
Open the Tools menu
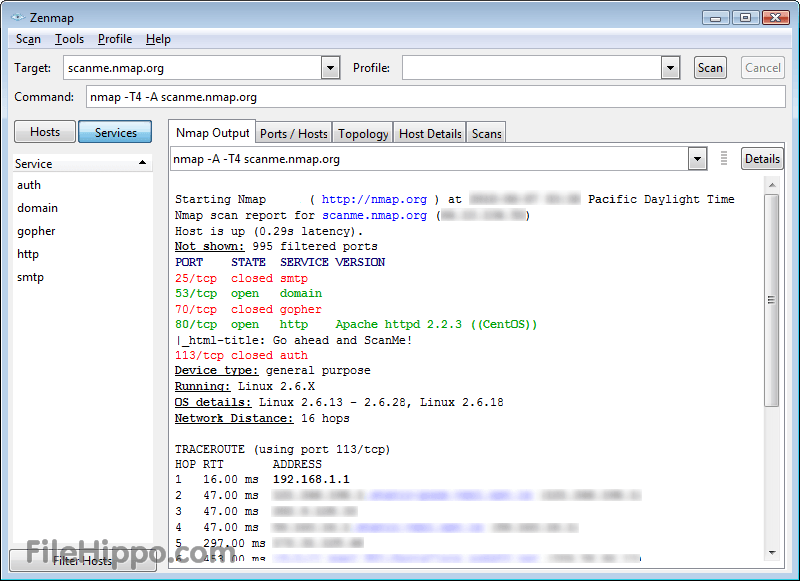click(x=69, y=39)
